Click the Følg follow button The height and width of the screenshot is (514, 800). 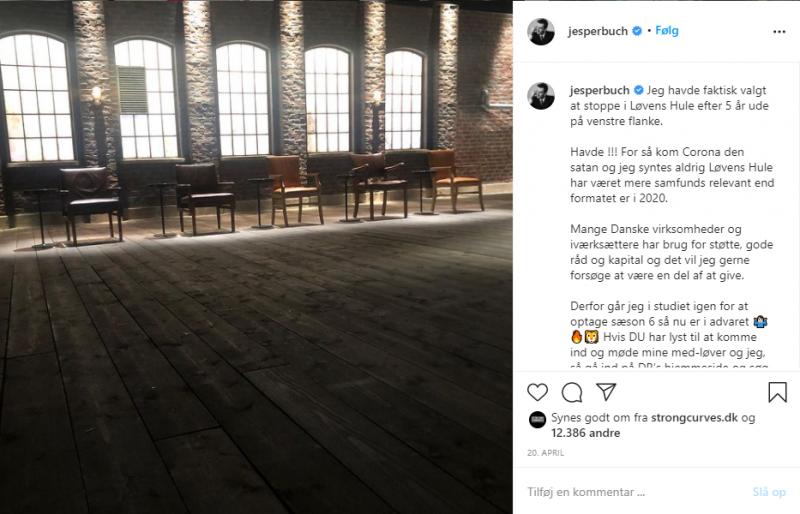(x=667, y=31)
